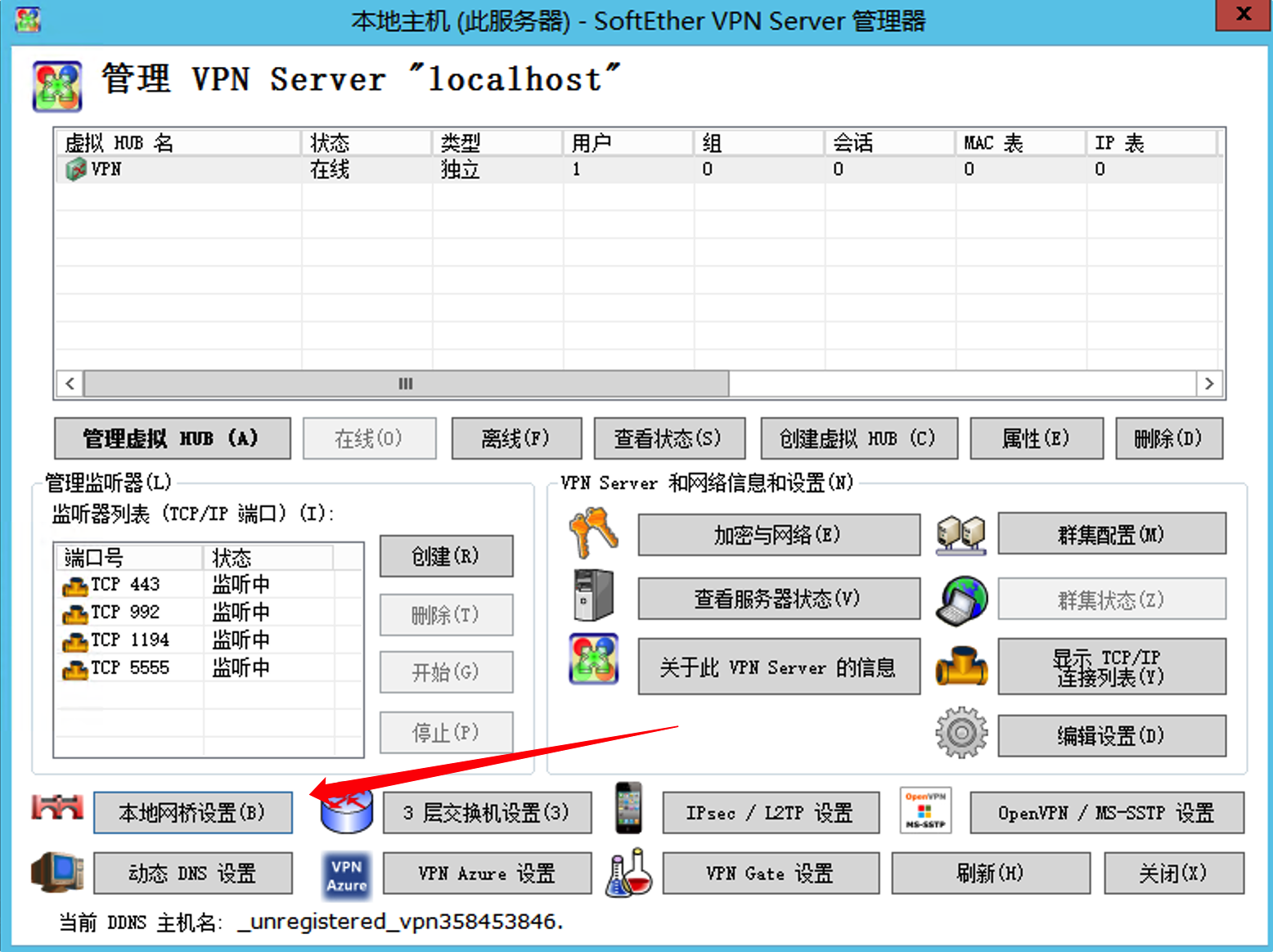Click the 关闭(X) button
Image resolution: width=1273 pixels, height=952 pixels.
coord(1174,873)
